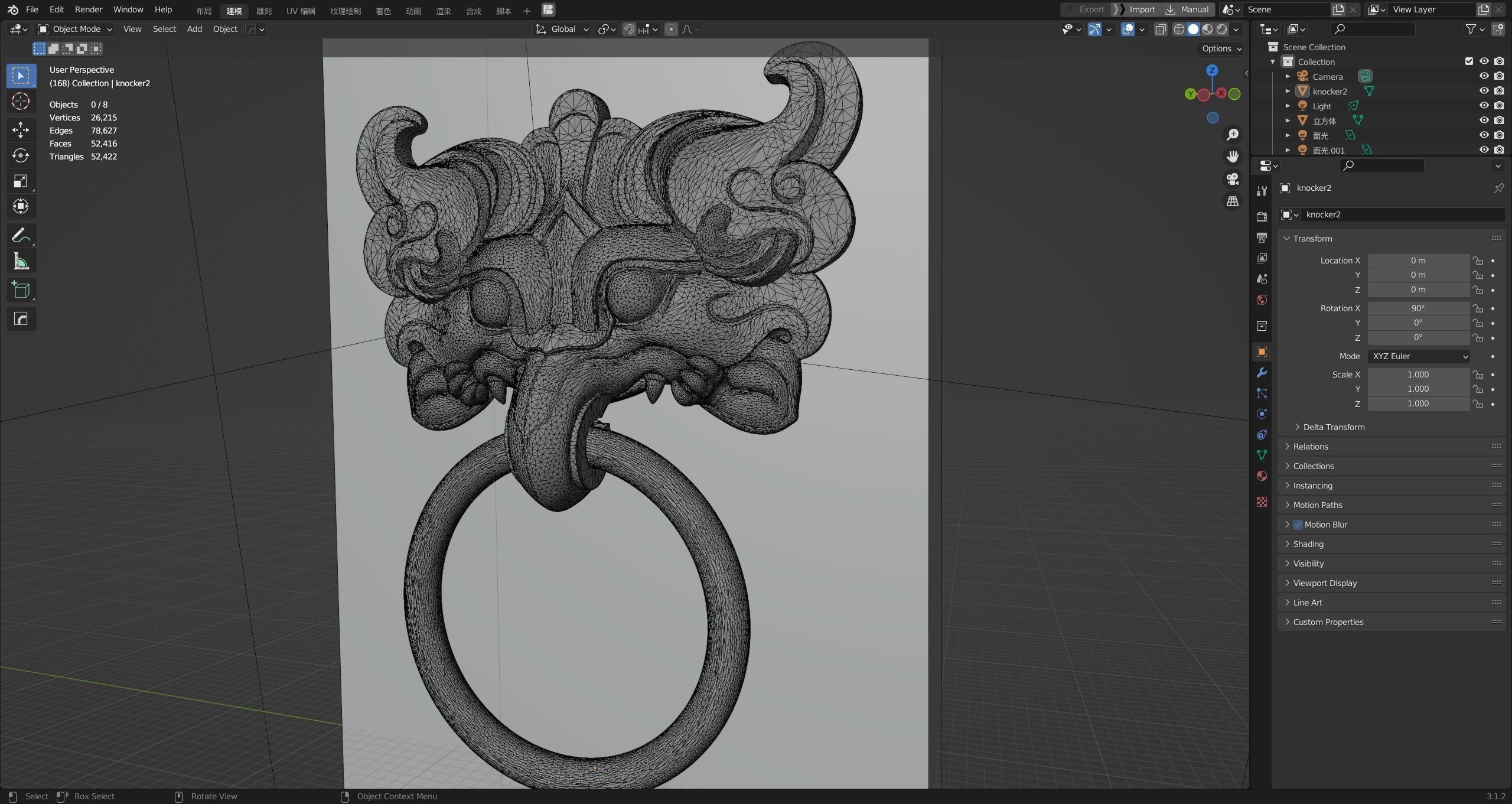Open the viewport Select menu

point(164,29)
